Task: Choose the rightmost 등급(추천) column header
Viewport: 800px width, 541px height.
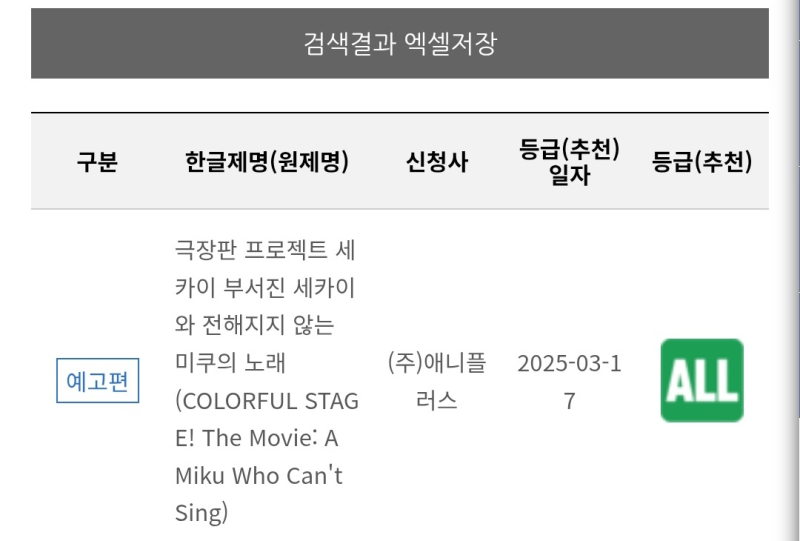Action: pos(702,162)
